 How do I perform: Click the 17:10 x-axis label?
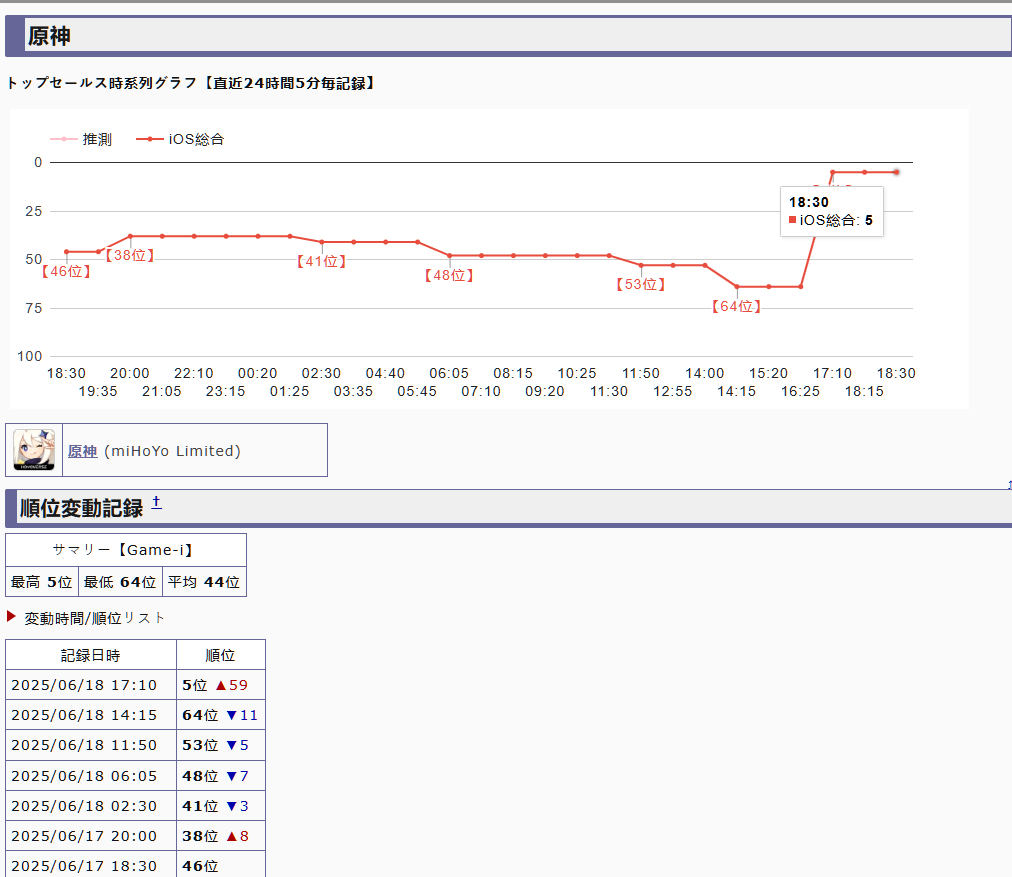[833, 374]
